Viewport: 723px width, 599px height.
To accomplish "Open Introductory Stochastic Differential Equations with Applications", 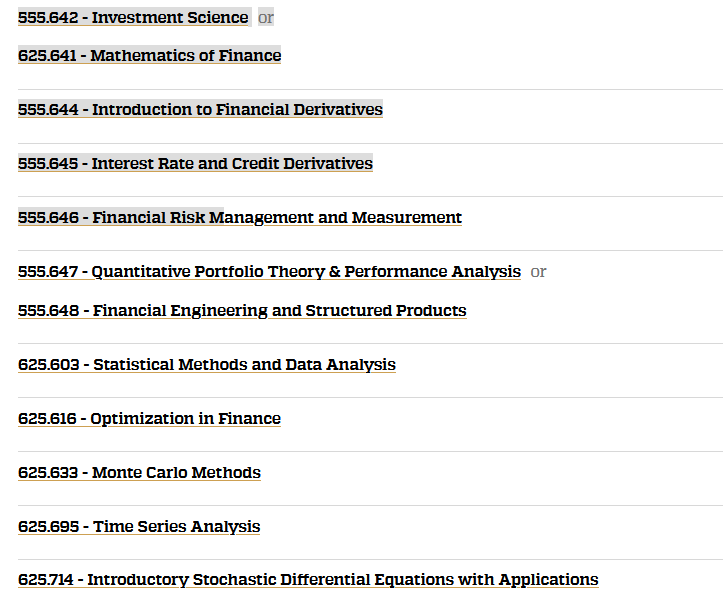I will 308,579.
